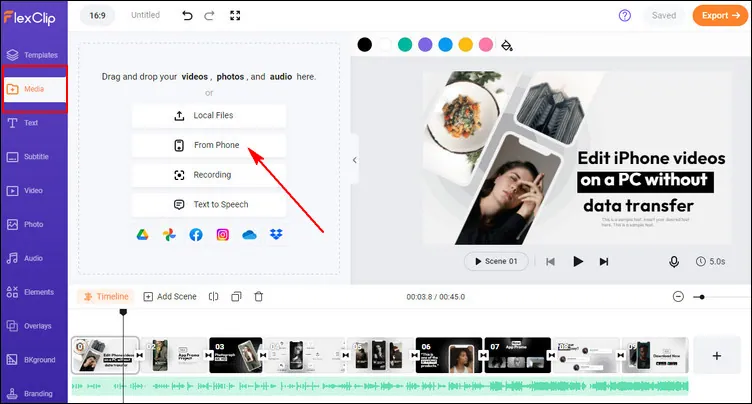The image size is (752, 404).
Task: Import media from OneDrive cloud
Action: (249, 235)
